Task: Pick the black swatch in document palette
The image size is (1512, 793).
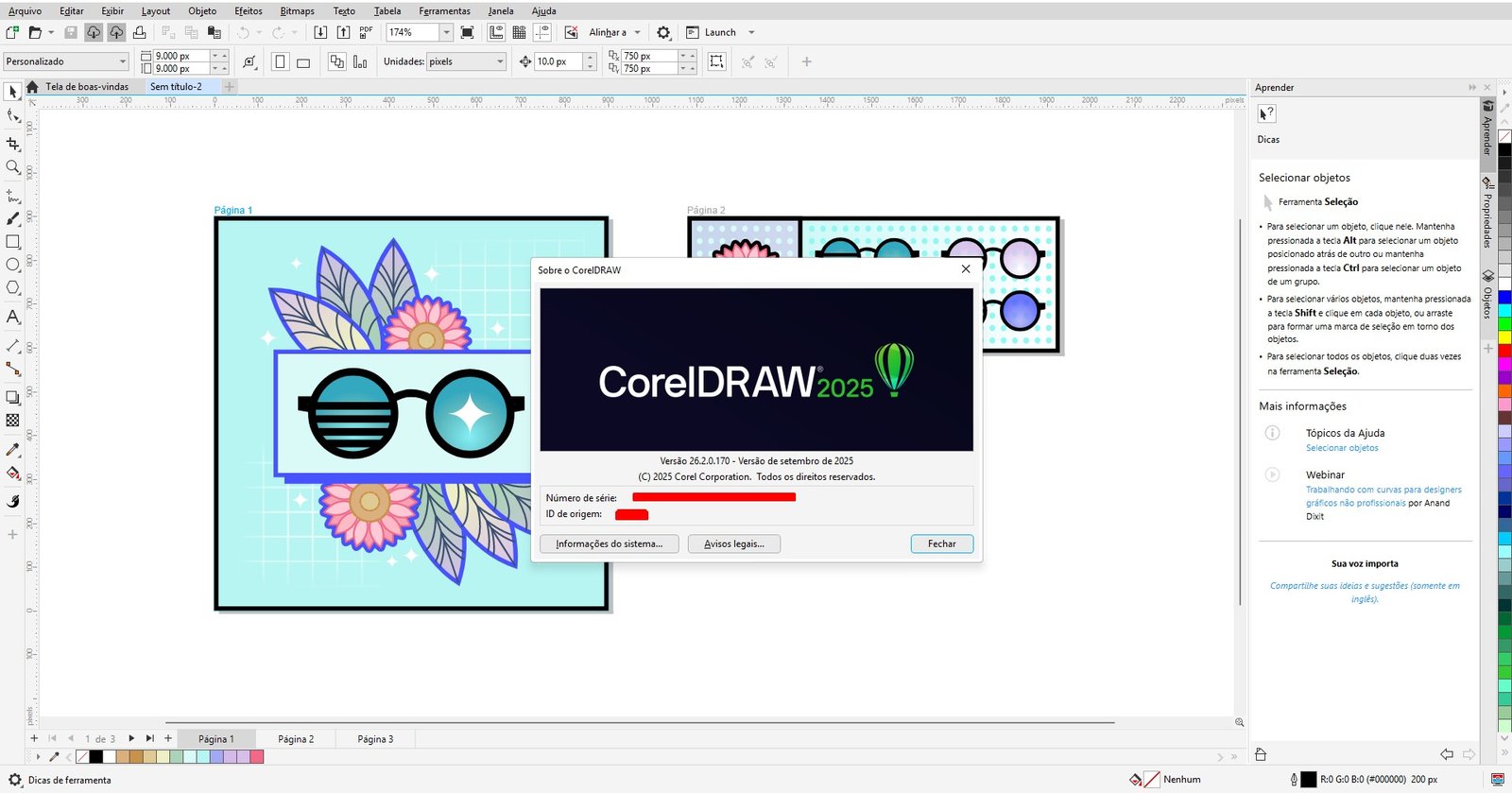Action: pos(96,756)
